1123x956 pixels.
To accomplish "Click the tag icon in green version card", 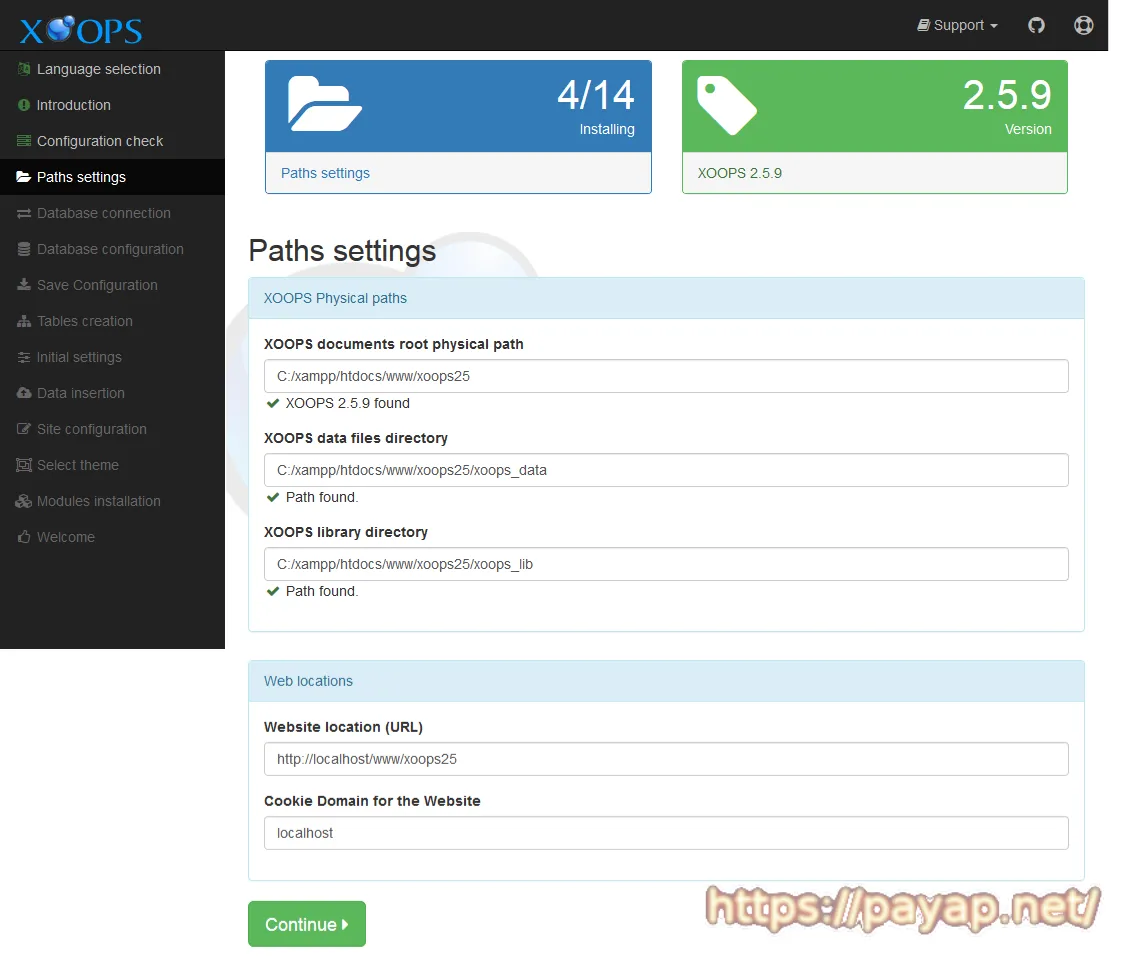I will tap(726, 105).
